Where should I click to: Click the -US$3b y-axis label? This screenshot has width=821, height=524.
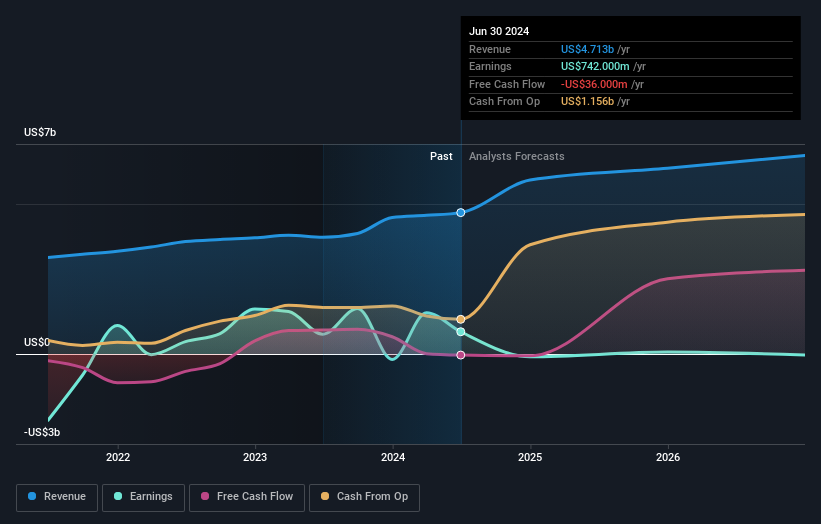[x=42, y=432]
